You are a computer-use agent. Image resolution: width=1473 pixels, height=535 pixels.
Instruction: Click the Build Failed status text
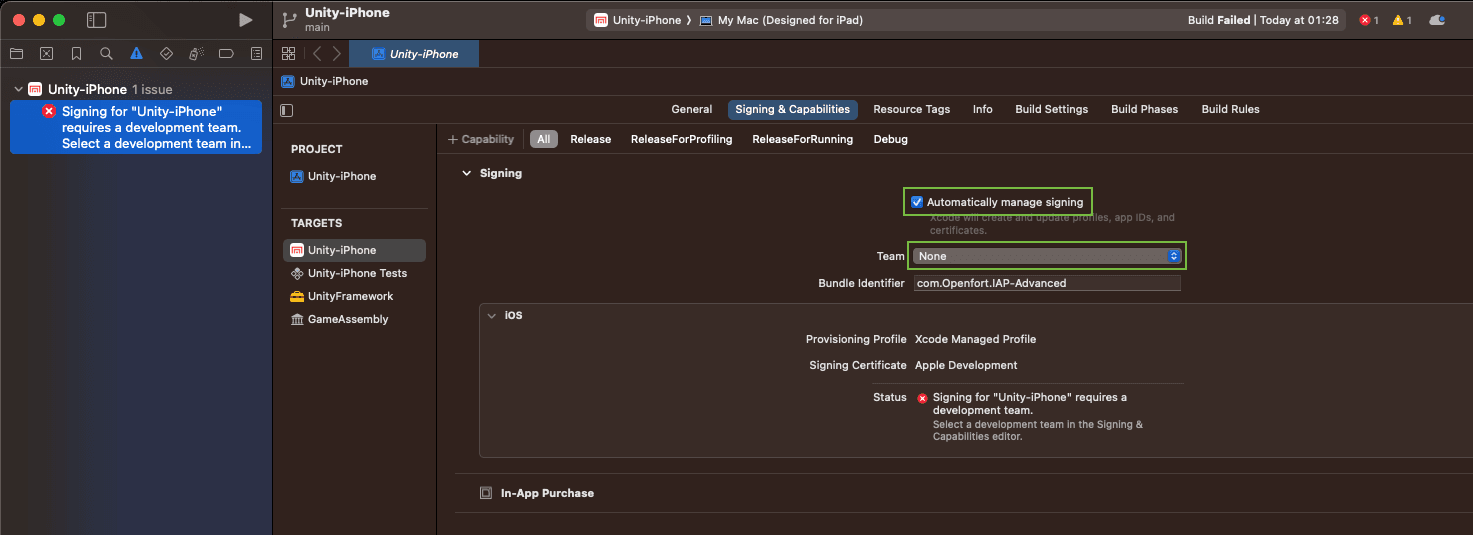coord(1219,20)
